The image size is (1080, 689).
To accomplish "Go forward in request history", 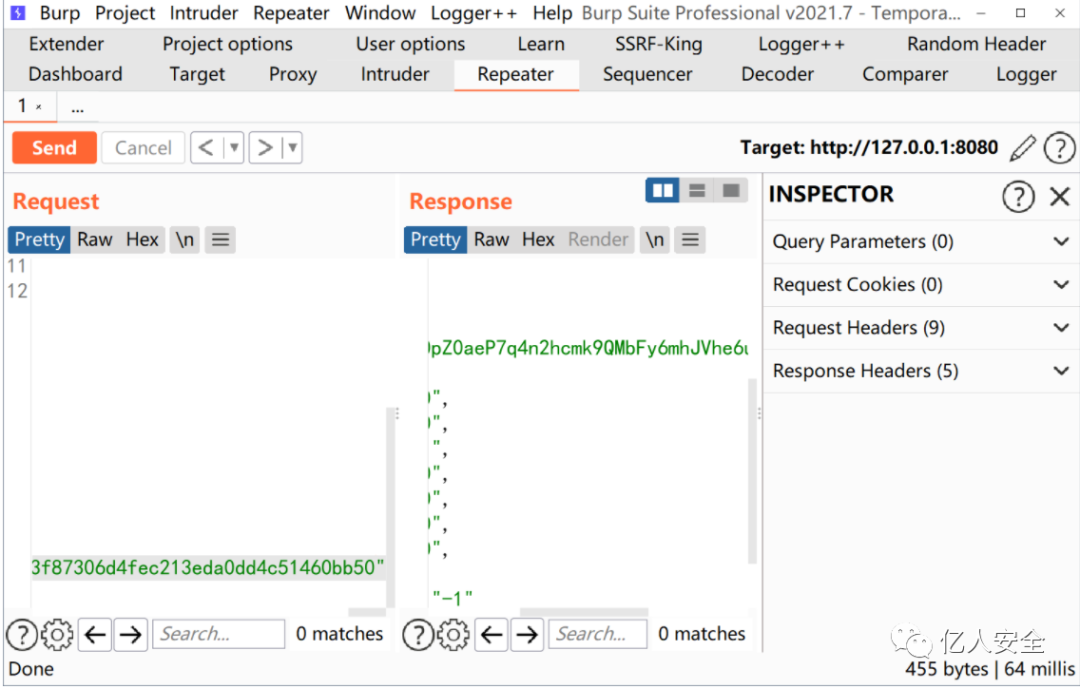I will pos(265,147).
